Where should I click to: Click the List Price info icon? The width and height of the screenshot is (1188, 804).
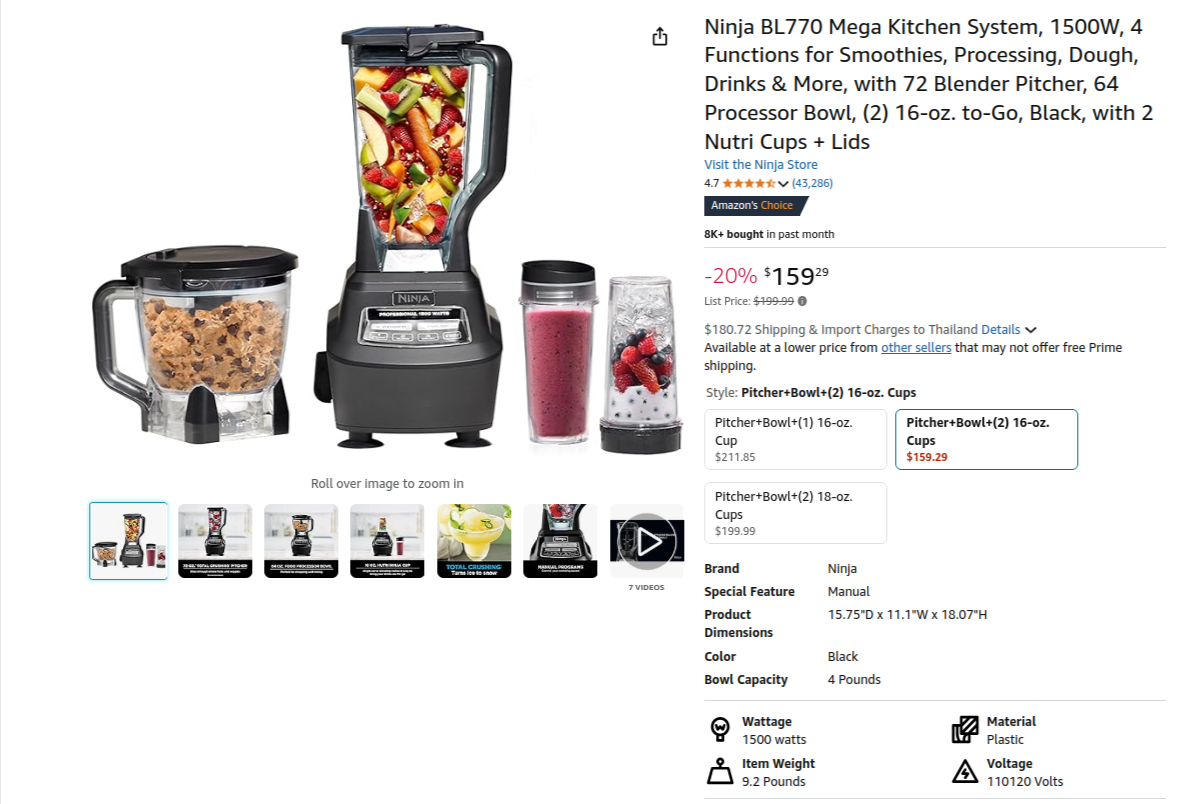pyautogui.click(x=802, y=301)
